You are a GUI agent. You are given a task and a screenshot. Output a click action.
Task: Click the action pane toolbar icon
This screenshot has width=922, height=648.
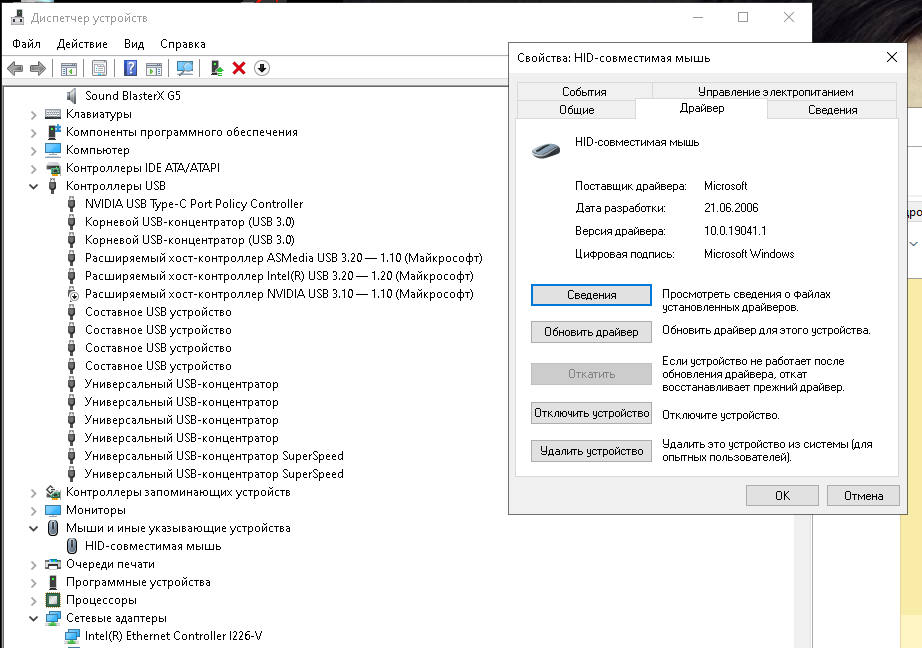pyautogui.click(x=154, y=68)
